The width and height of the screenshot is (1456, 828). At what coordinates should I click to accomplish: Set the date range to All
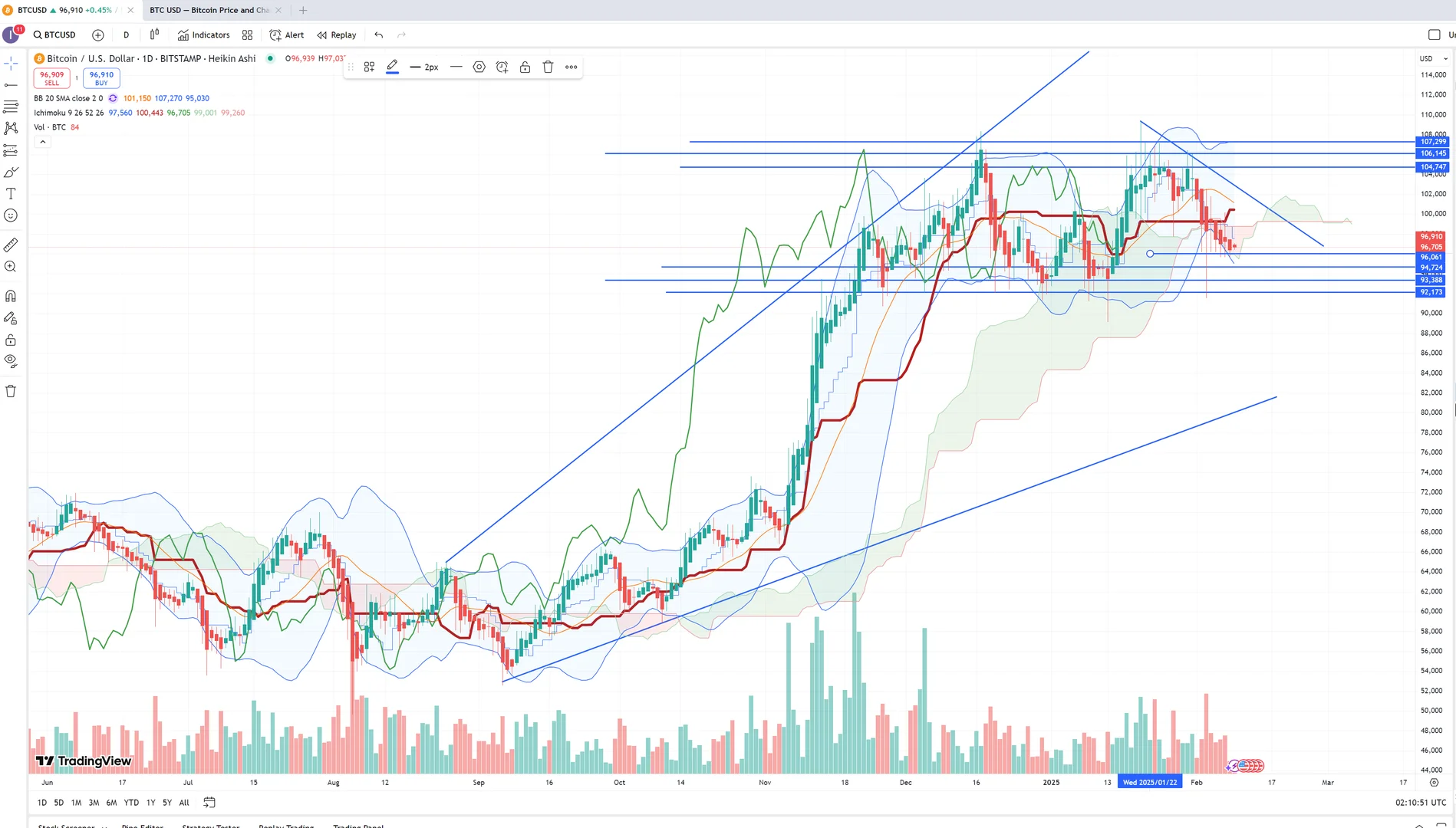184,803
